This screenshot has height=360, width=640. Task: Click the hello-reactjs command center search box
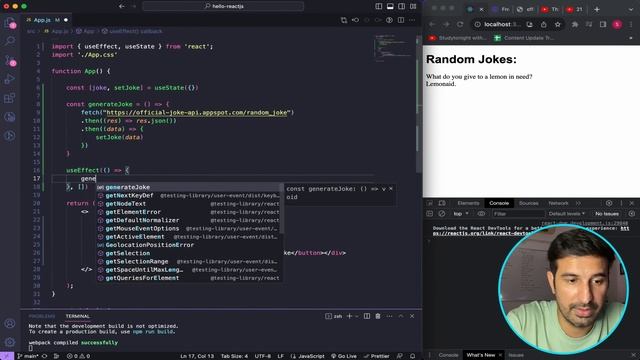223,6
